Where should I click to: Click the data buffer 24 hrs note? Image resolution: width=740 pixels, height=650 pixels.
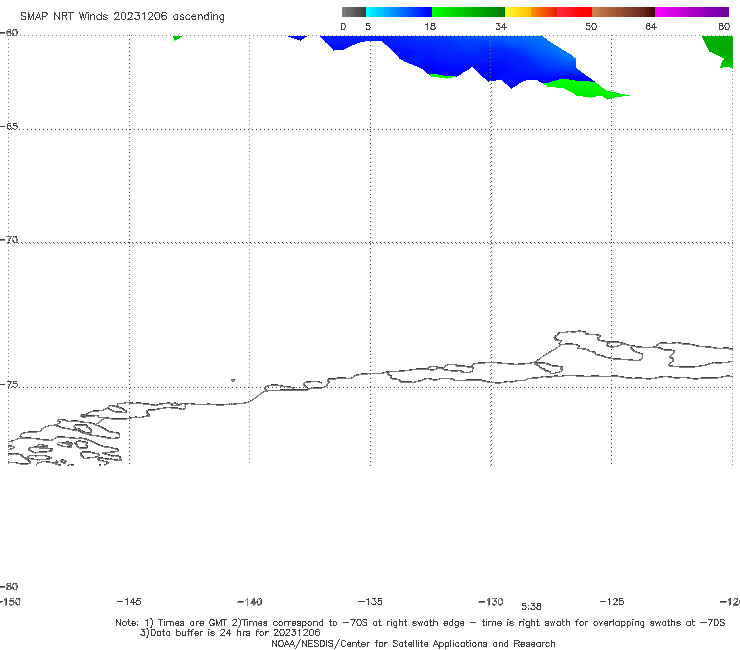(230, 633)
